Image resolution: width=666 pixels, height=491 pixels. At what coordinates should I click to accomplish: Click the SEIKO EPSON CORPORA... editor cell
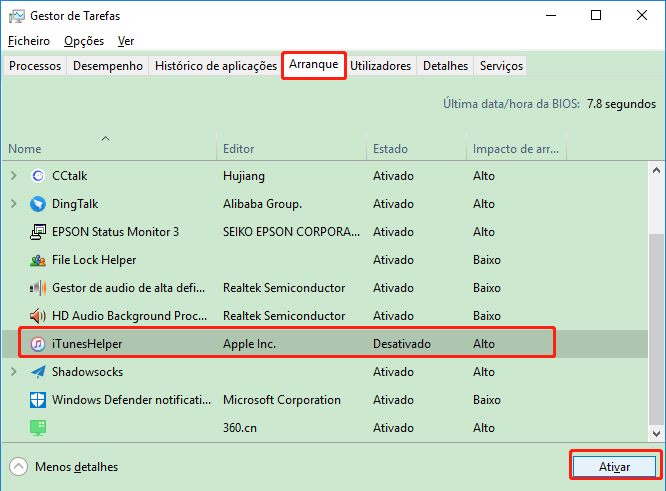point(291,232)
